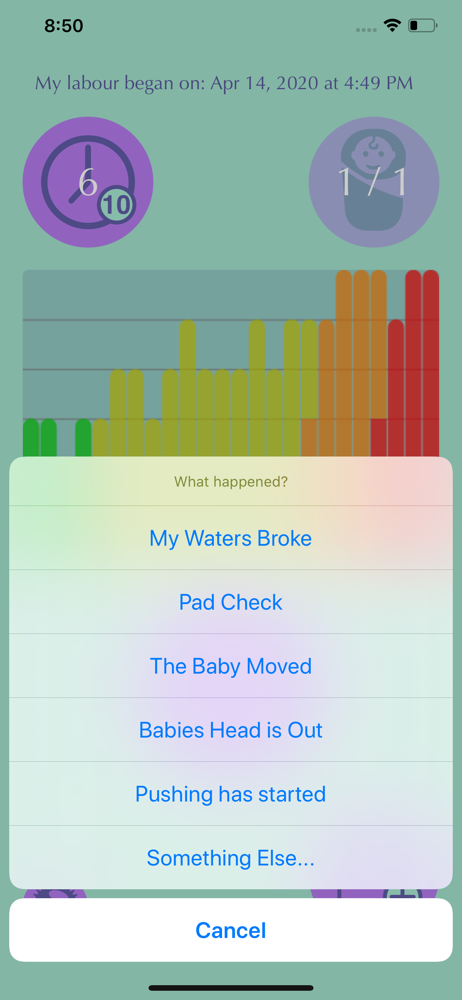Select My Waters Broke option
The width and height of the screenshot is (462, 1000).
231,538
